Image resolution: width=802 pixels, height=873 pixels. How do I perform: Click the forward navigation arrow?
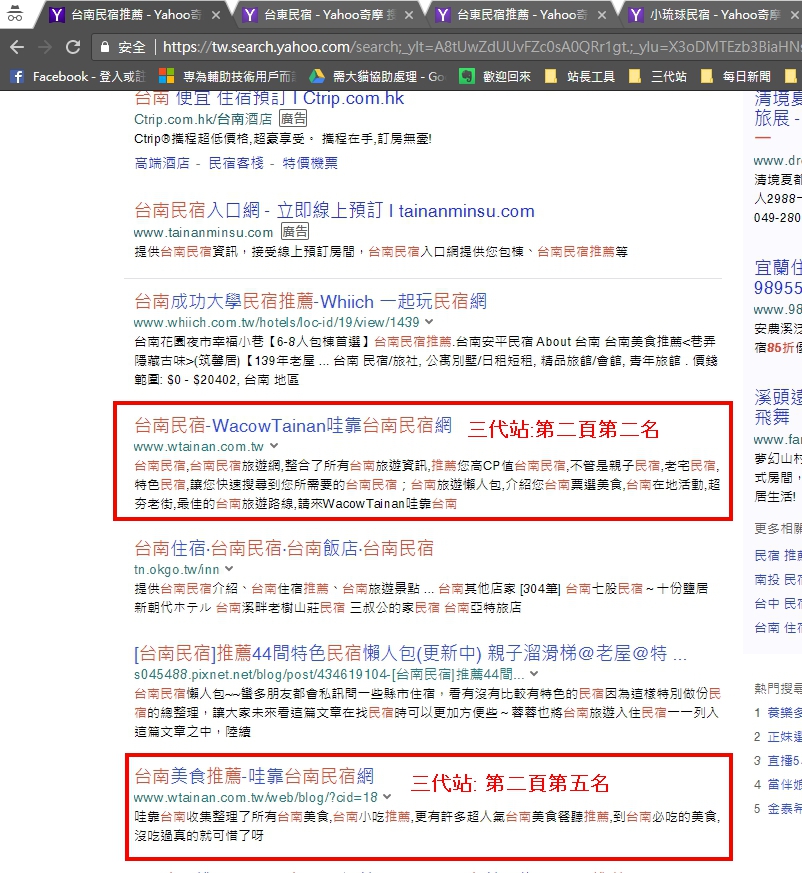pos(45,47)
